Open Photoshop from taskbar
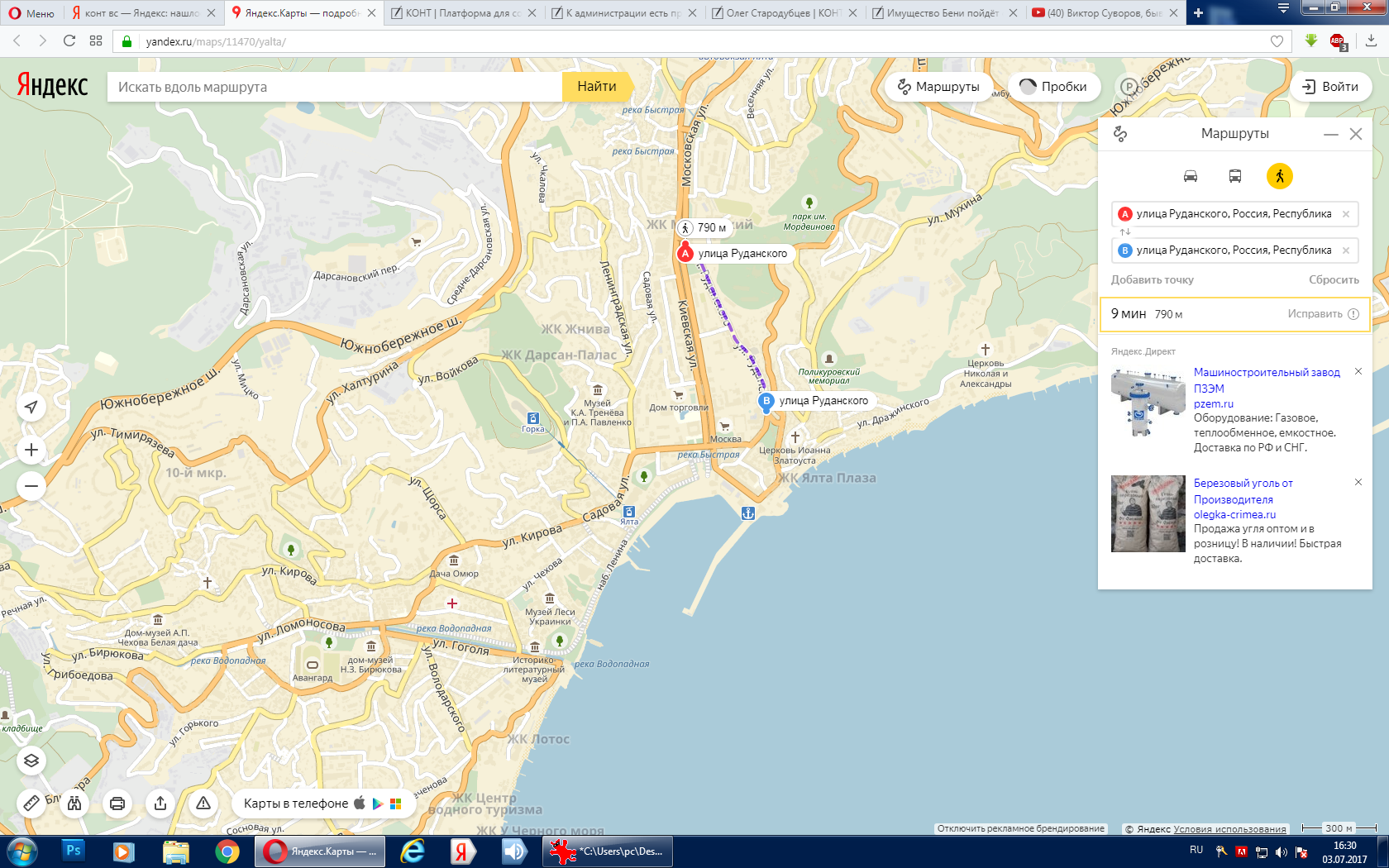Image resolution: width=1389 pixels, height=868 pixels. (74, 851)
